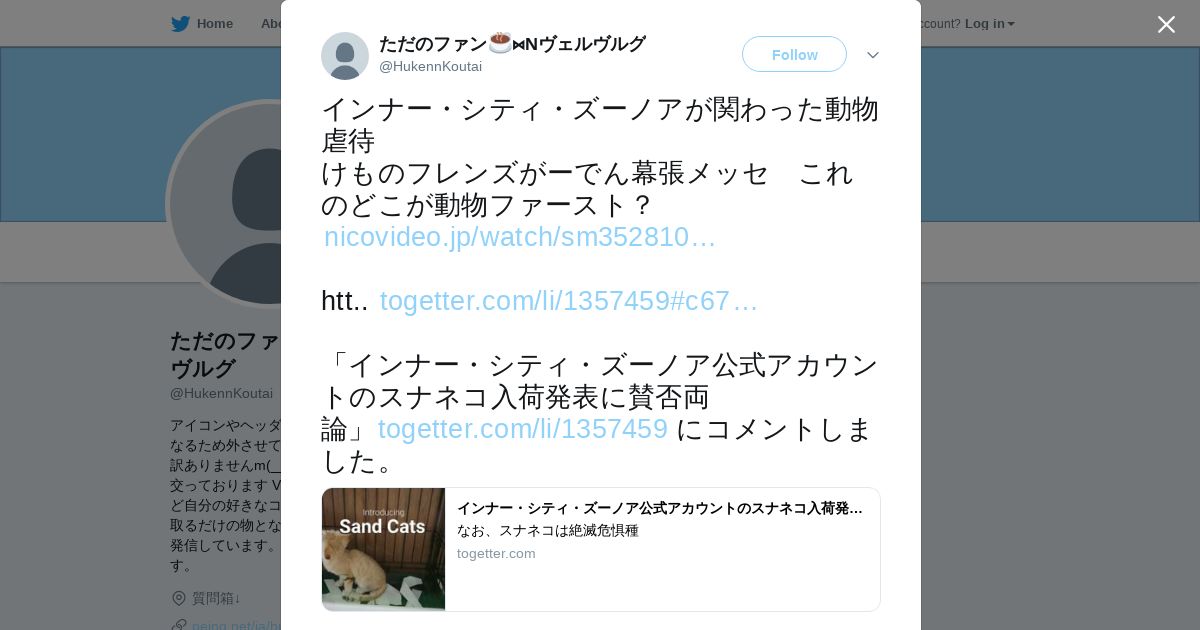Image resolution: width=1200 pixels, height=630 pixels.
Task: Click the tweet author's avatar icon
Action: click(x=345, y=56)
